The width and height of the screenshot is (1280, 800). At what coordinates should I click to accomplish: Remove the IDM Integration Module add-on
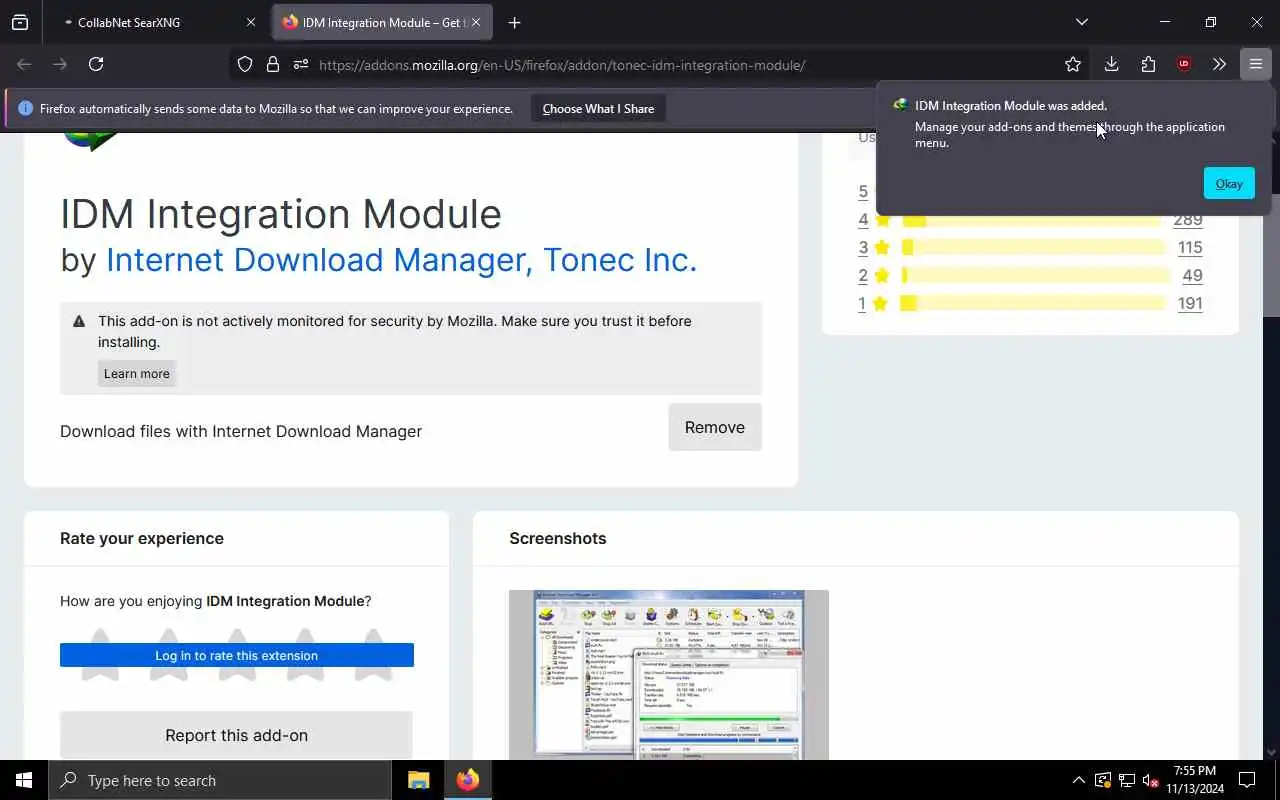(715, 427)
